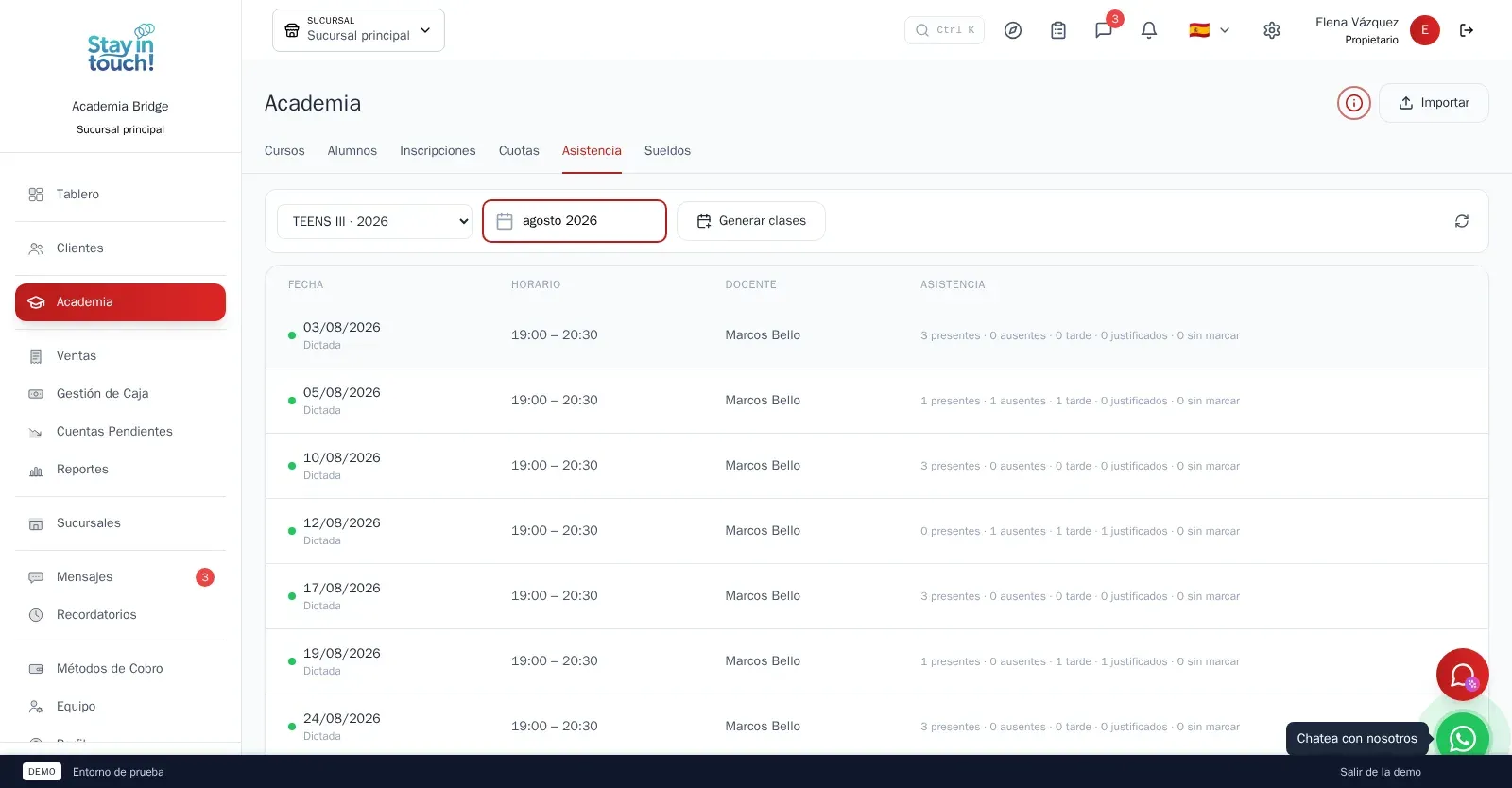This screenshot has width=1512, height=788.
Task: Open Gestión de Caja
Action: [x=121, y=394]
